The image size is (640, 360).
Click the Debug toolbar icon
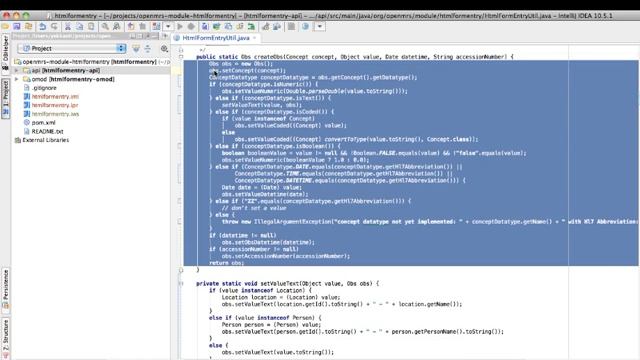191,27
